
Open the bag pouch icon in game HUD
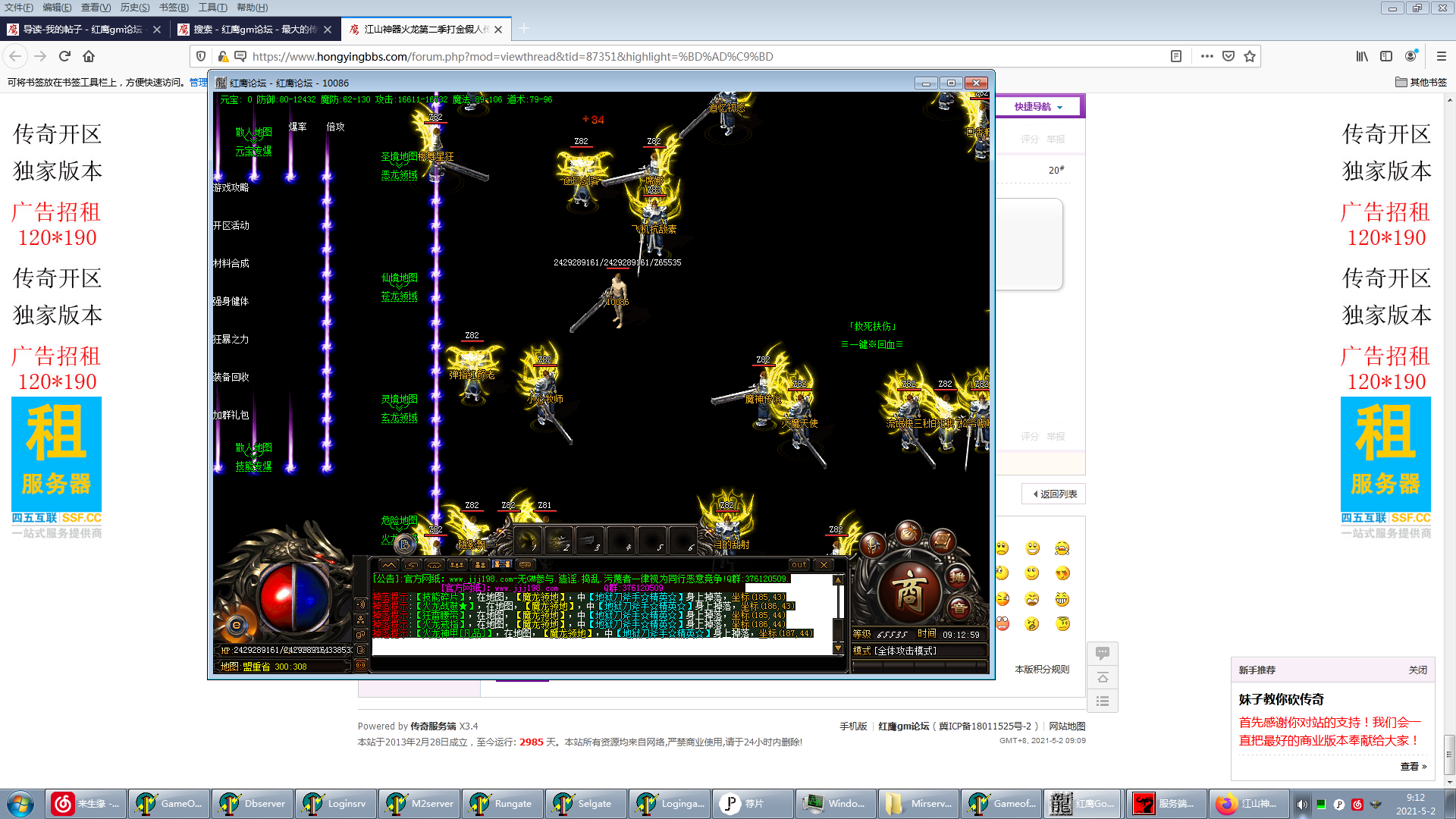pyautogui.click(x=908, y=534)
